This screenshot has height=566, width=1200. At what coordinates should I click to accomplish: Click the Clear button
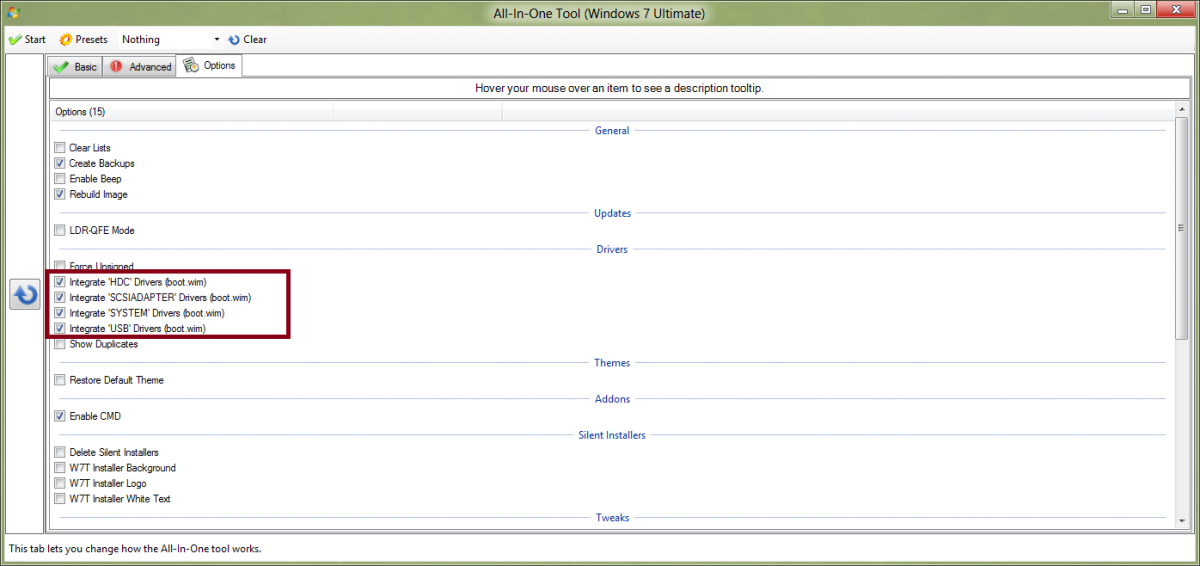(x=247, y=40)
